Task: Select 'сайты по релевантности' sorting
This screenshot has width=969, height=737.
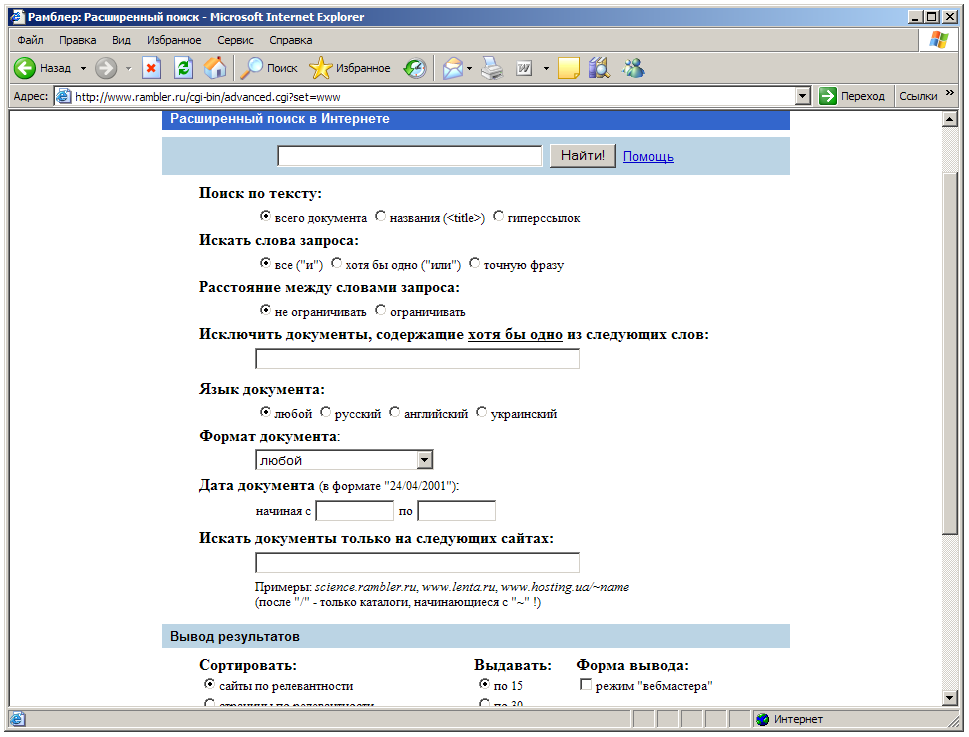Action: click(209, 684)
